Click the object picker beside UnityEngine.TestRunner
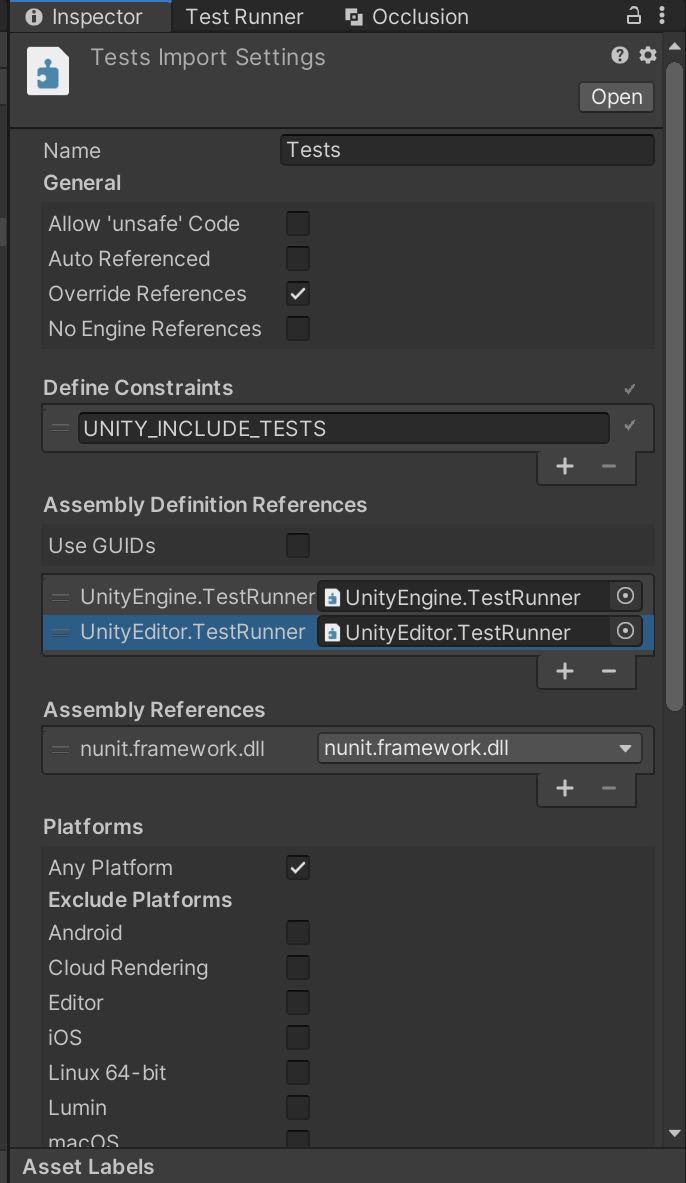The width and height of the screenshot is (686, 1183). tap(625, 596)
